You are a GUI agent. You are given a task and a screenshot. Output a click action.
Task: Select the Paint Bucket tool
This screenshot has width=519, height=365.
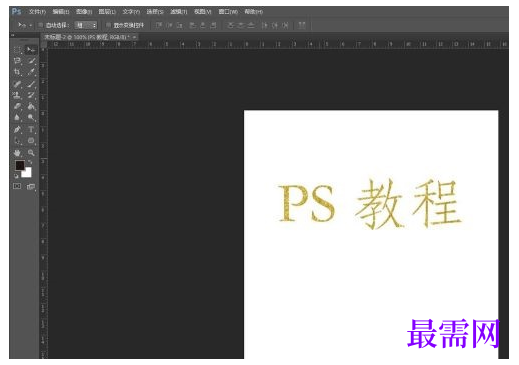pos(31,106)
